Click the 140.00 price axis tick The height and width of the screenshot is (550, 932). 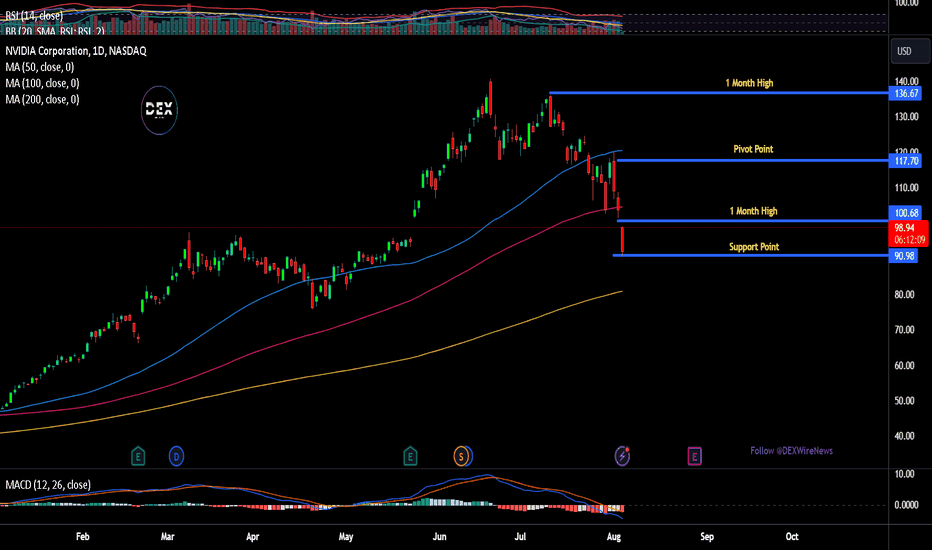(906, 81)
